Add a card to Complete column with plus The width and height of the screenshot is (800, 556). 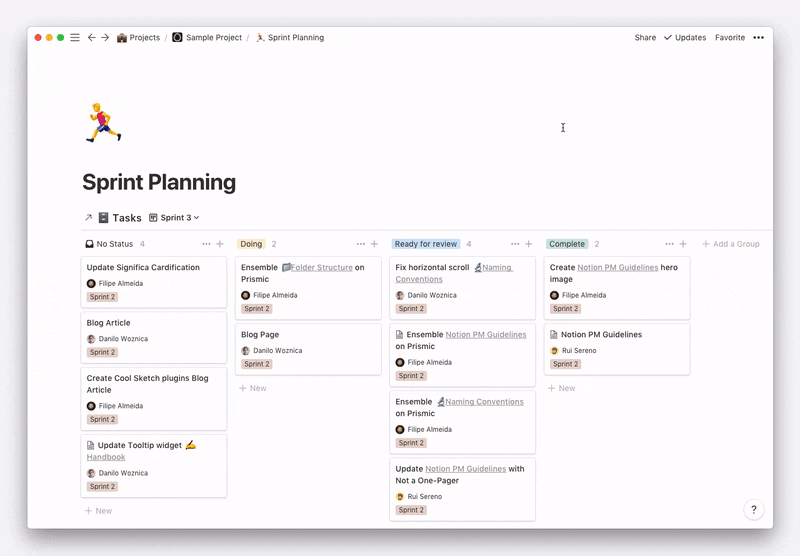(x=683, y=244)
